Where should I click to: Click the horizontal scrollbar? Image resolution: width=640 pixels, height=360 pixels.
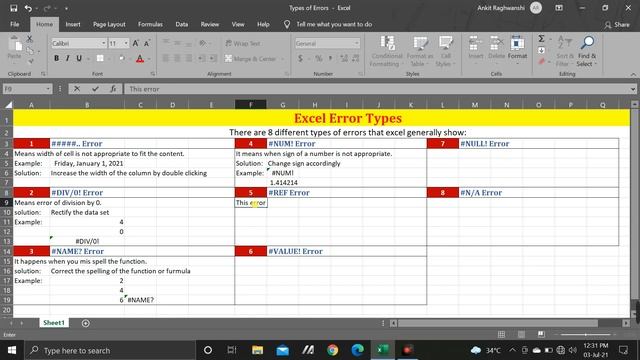(x=498, y=323)
